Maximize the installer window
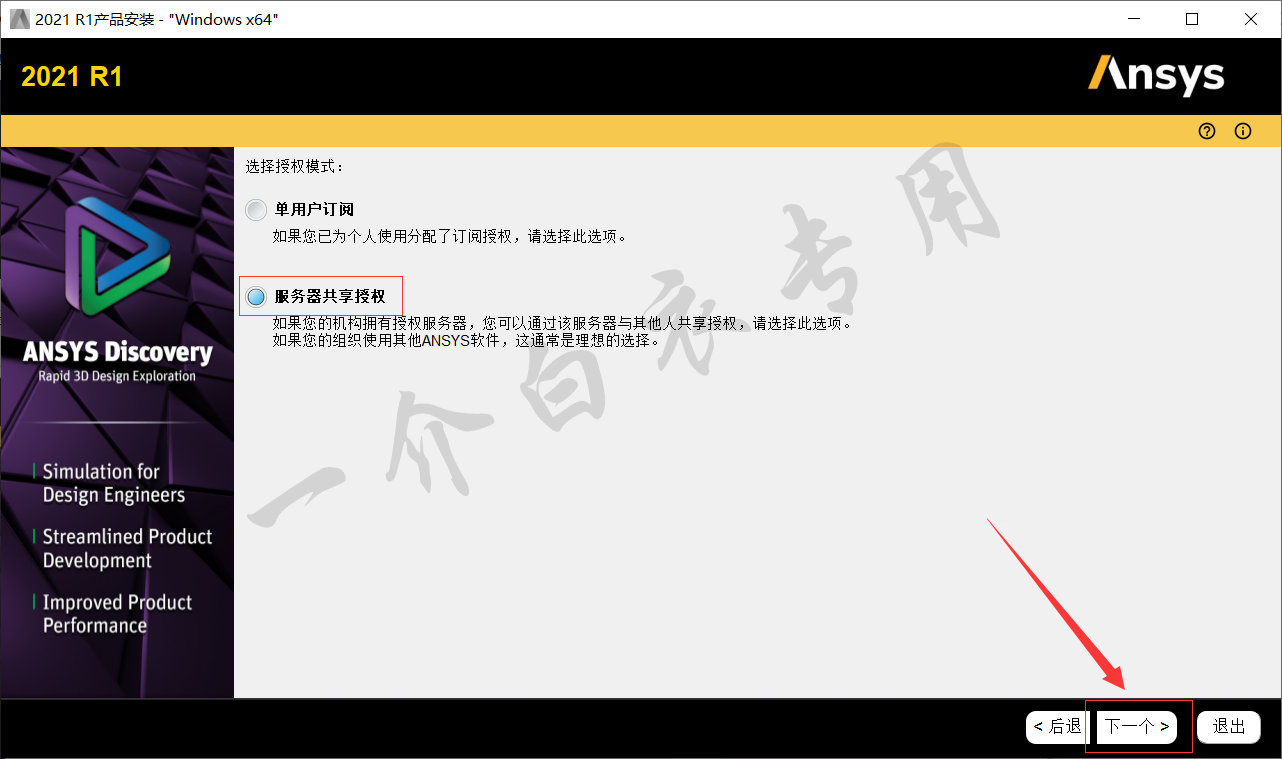 click(1192, 19)
